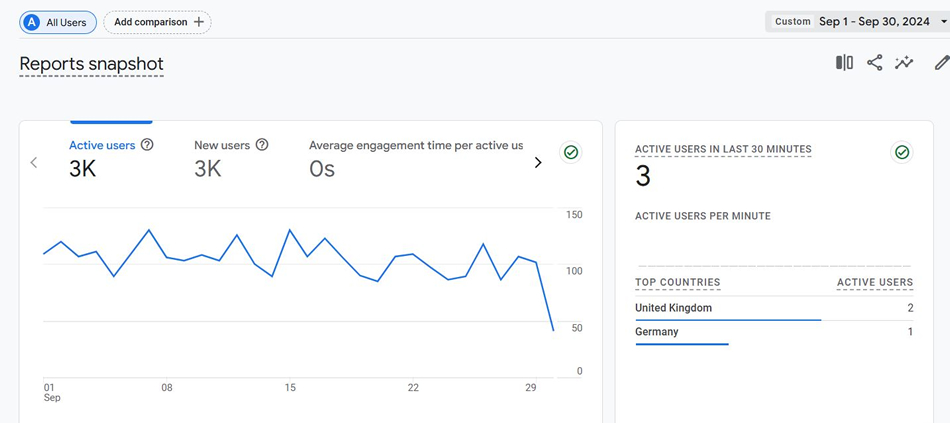Image resolution: width=950 pixels, height=423 pixels.
Task: Share this report icon
Action: tap(874, 62)
